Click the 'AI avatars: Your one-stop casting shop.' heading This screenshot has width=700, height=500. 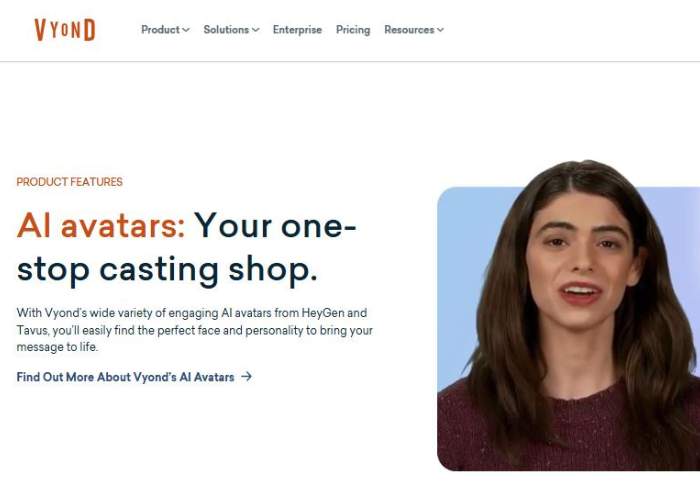[x=187, y=248]
